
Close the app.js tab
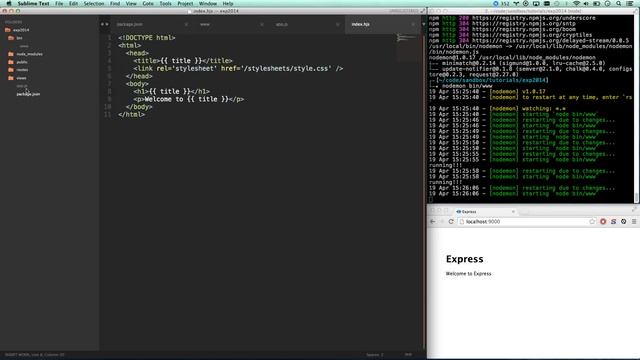[338, 24]
